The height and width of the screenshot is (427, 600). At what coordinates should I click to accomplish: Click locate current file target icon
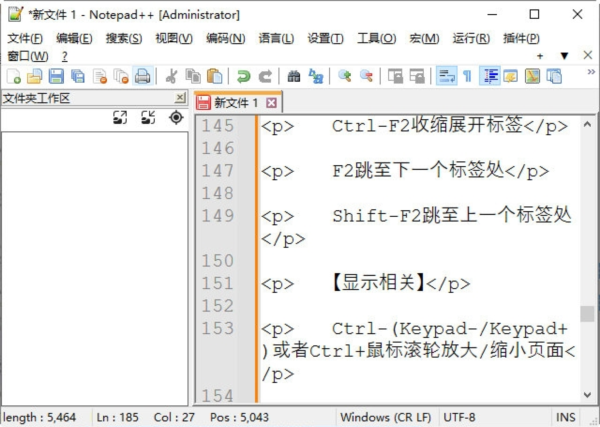click(x=176, y=117)
